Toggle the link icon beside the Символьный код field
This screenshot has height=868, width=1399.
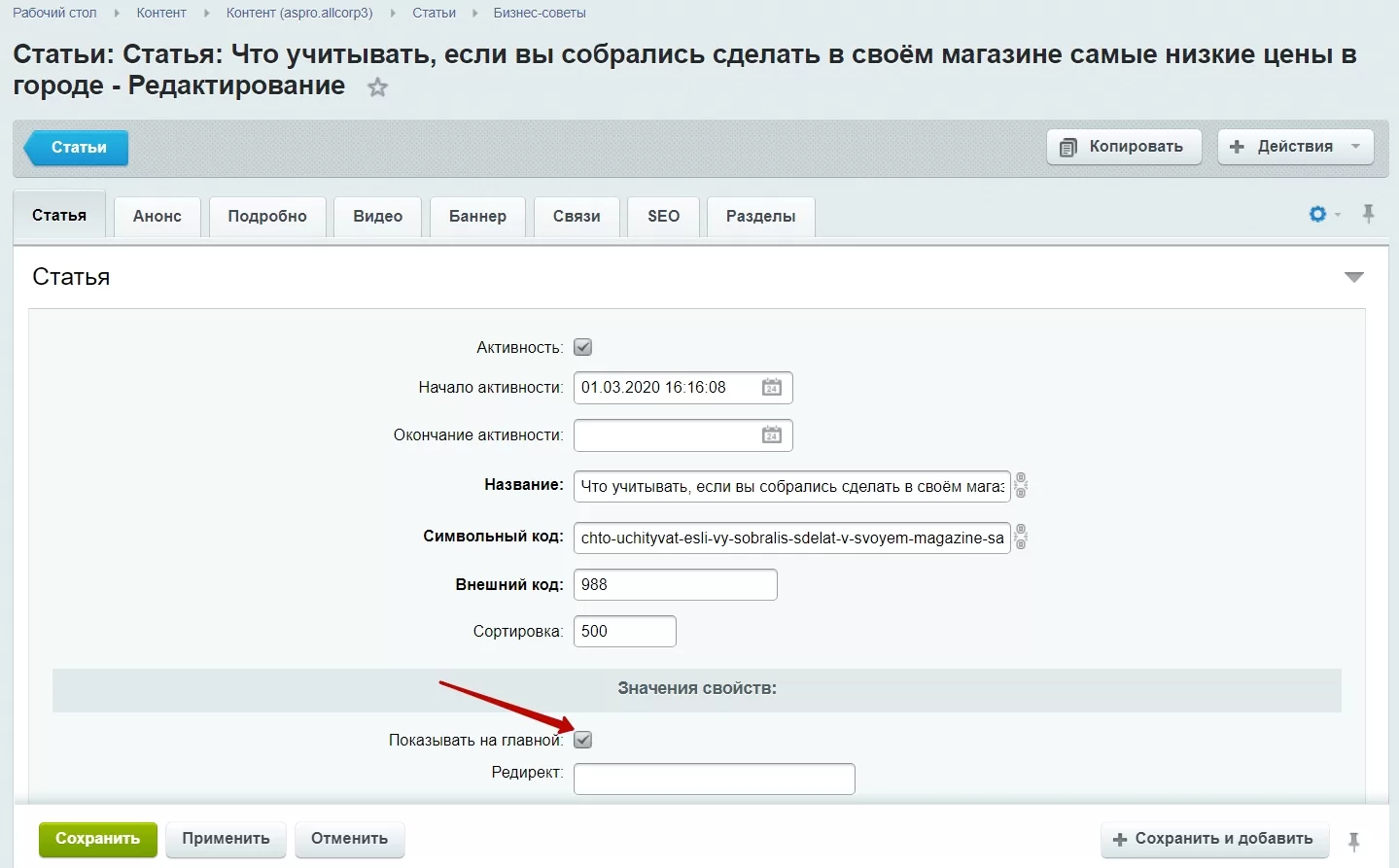click(1021, 537)
